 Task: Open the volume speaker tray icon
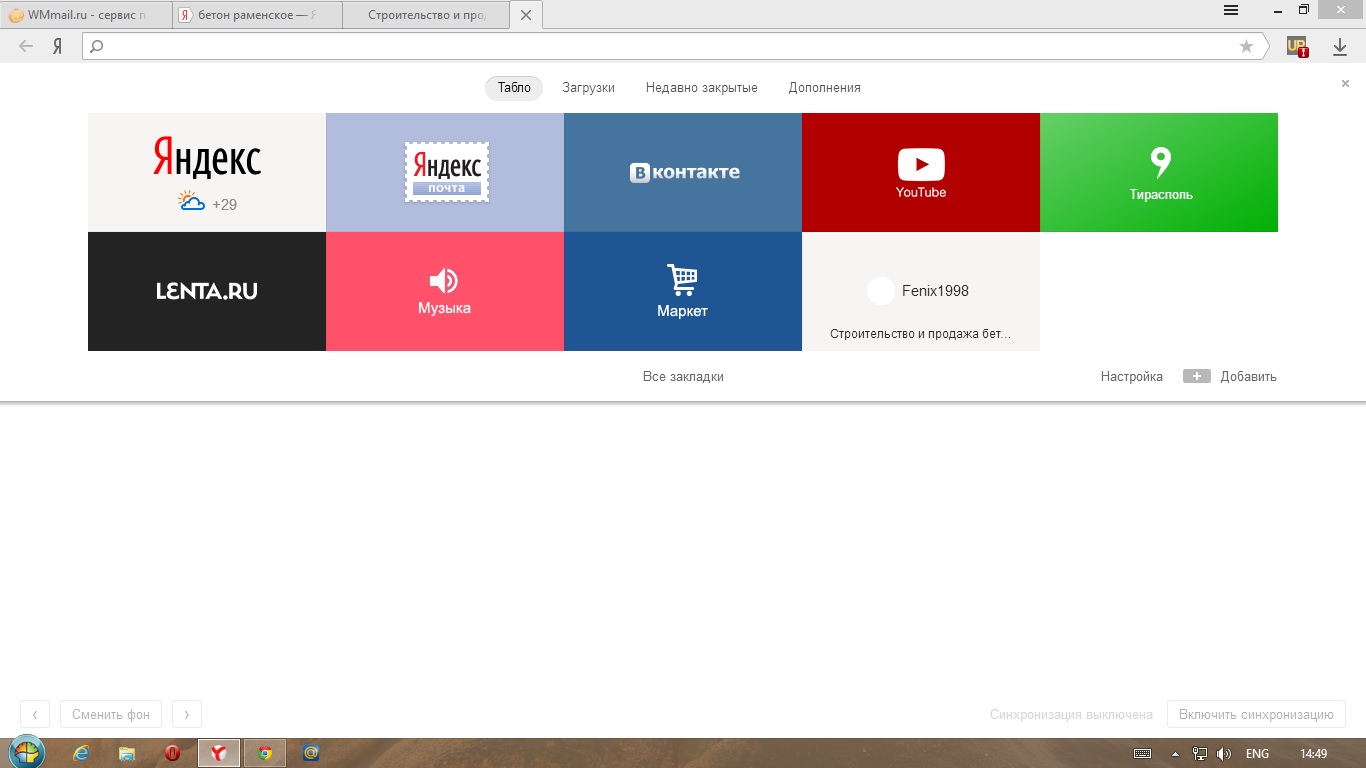pos(1224,753)
